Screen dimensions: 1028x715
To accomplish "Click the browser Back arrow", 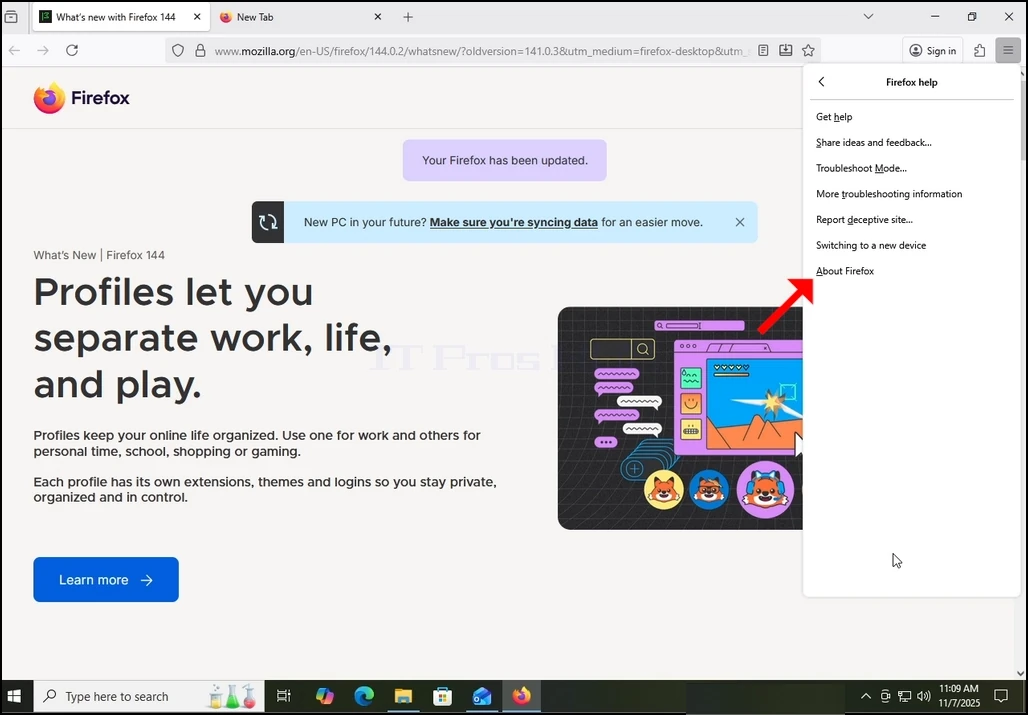I will [14, 50].
